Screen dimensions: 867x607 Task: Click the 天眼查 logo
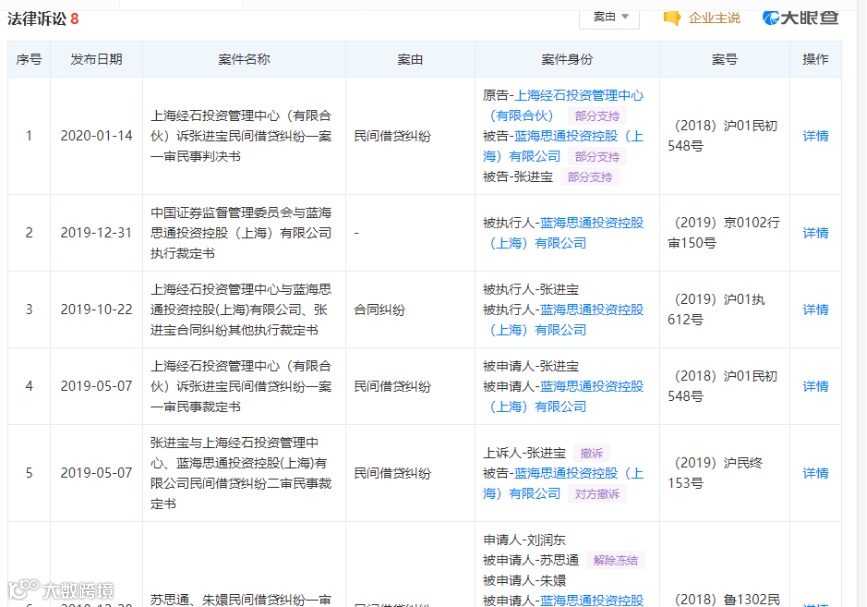[801, 18]
